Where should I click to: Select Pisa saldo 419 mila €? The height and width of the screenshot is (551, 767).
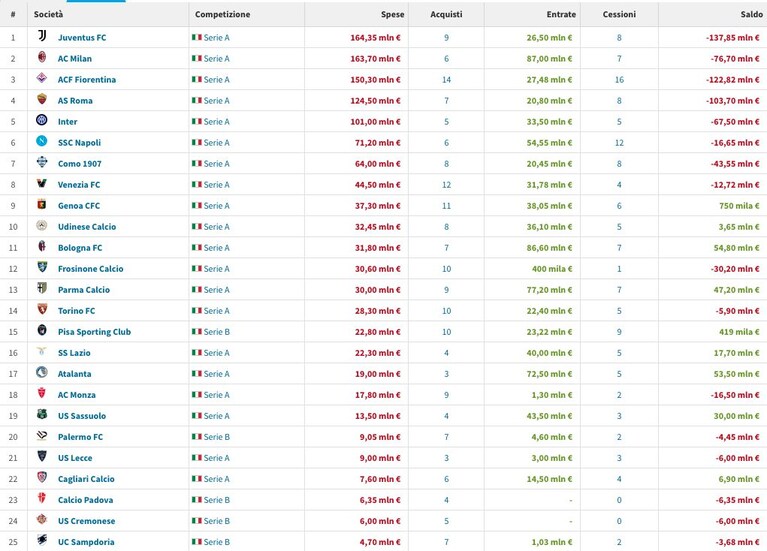740,332
